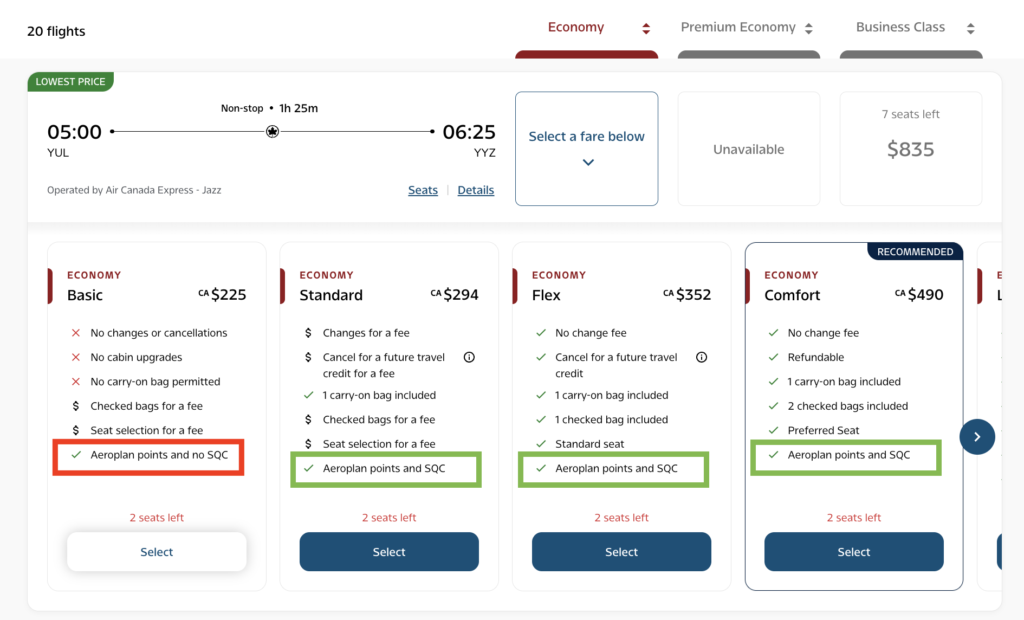Expand the 'Select a fare below' box
Viewport: 1024px width, 620px height.
[587, 149]
